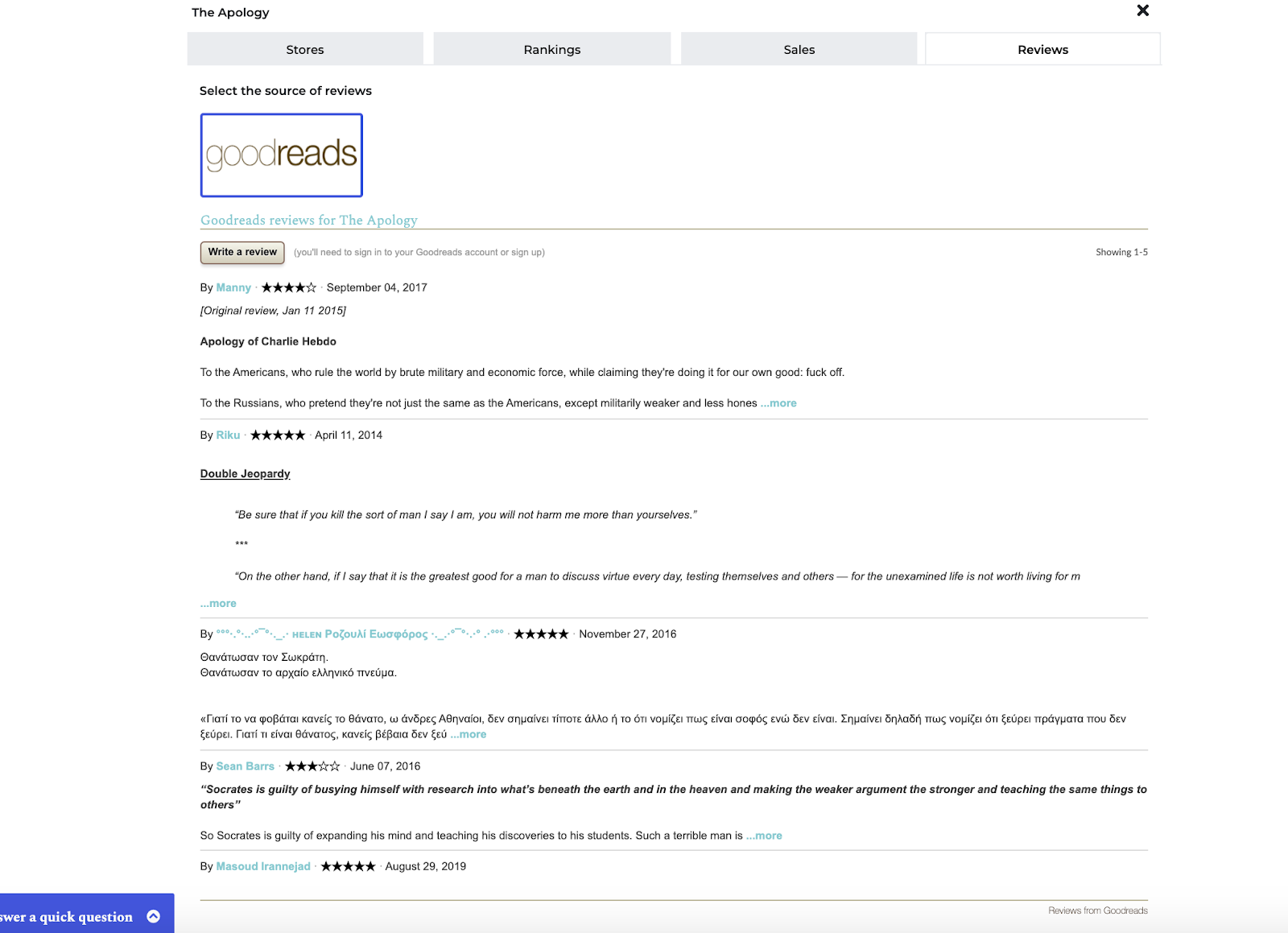The width and height of the screenshot is (1288, 933).
Task: Click the September 04, 2017 review date
Action: pos(377,287)
